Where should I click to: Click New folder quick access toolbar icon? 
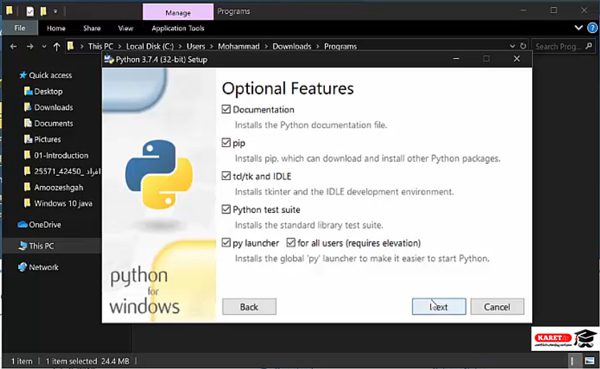tap(43, 11)
